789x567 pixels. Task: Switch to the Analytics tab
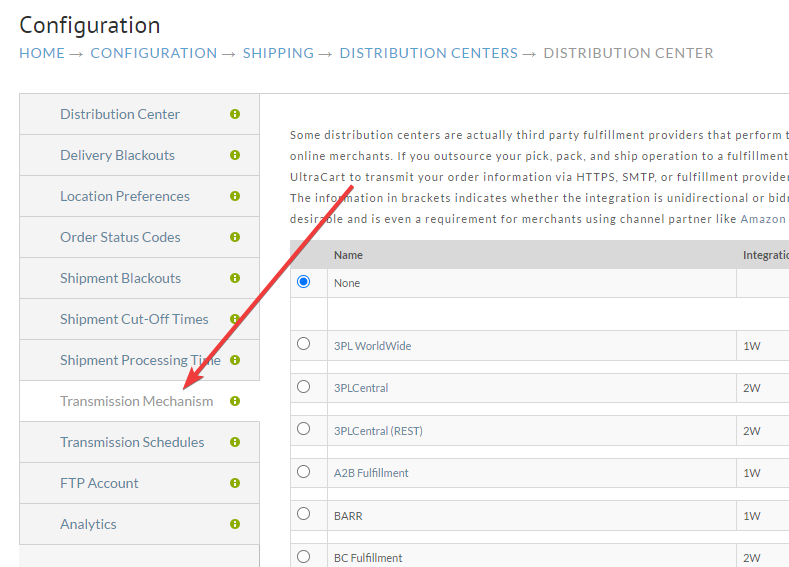tap(139, 524)
